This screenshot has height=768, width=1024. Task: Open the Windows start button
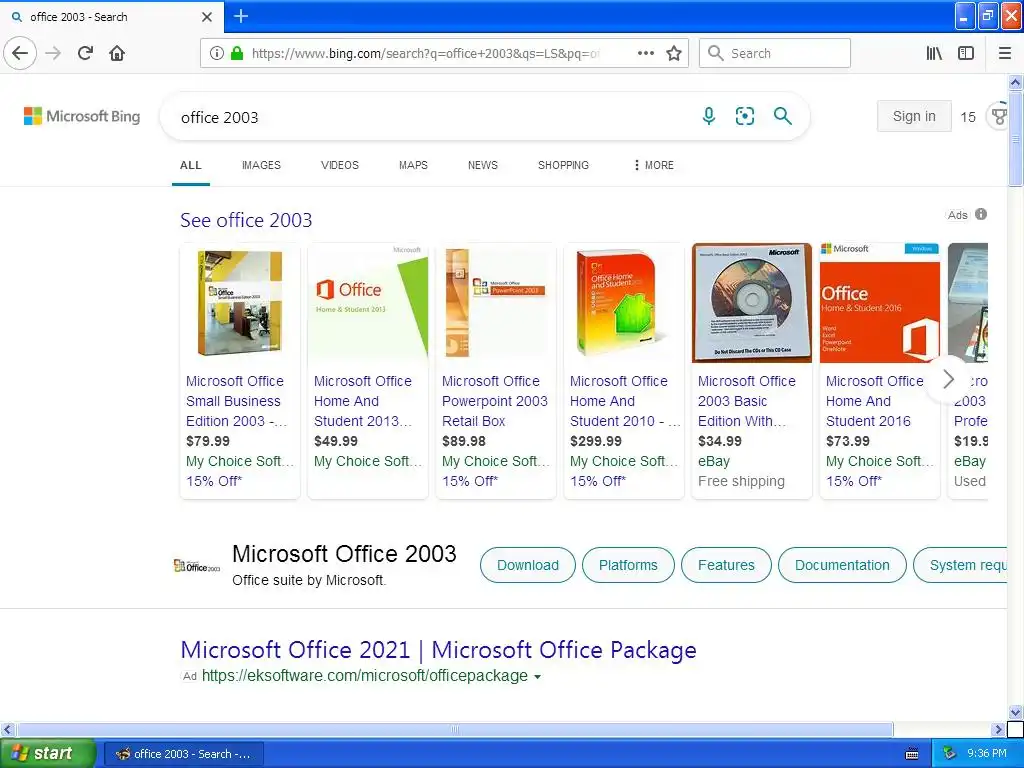[48, 754]
